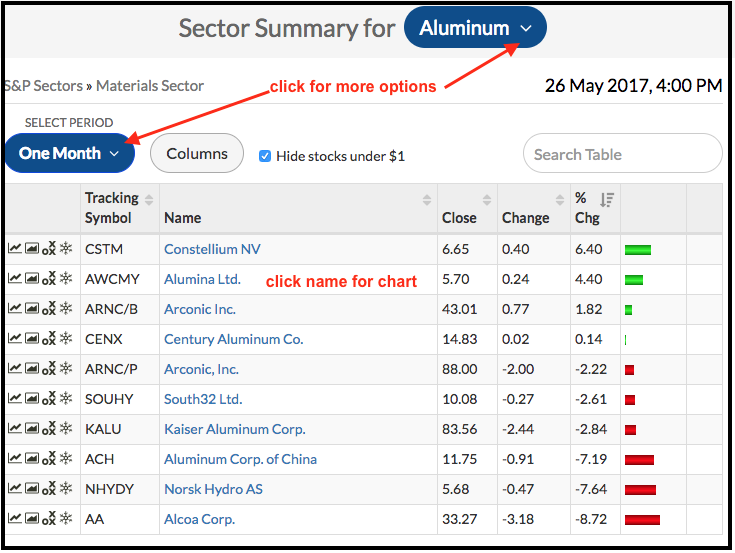Open the One Month period dropdown
Viewport: 735px width, 553px height.
pos(69,154)
